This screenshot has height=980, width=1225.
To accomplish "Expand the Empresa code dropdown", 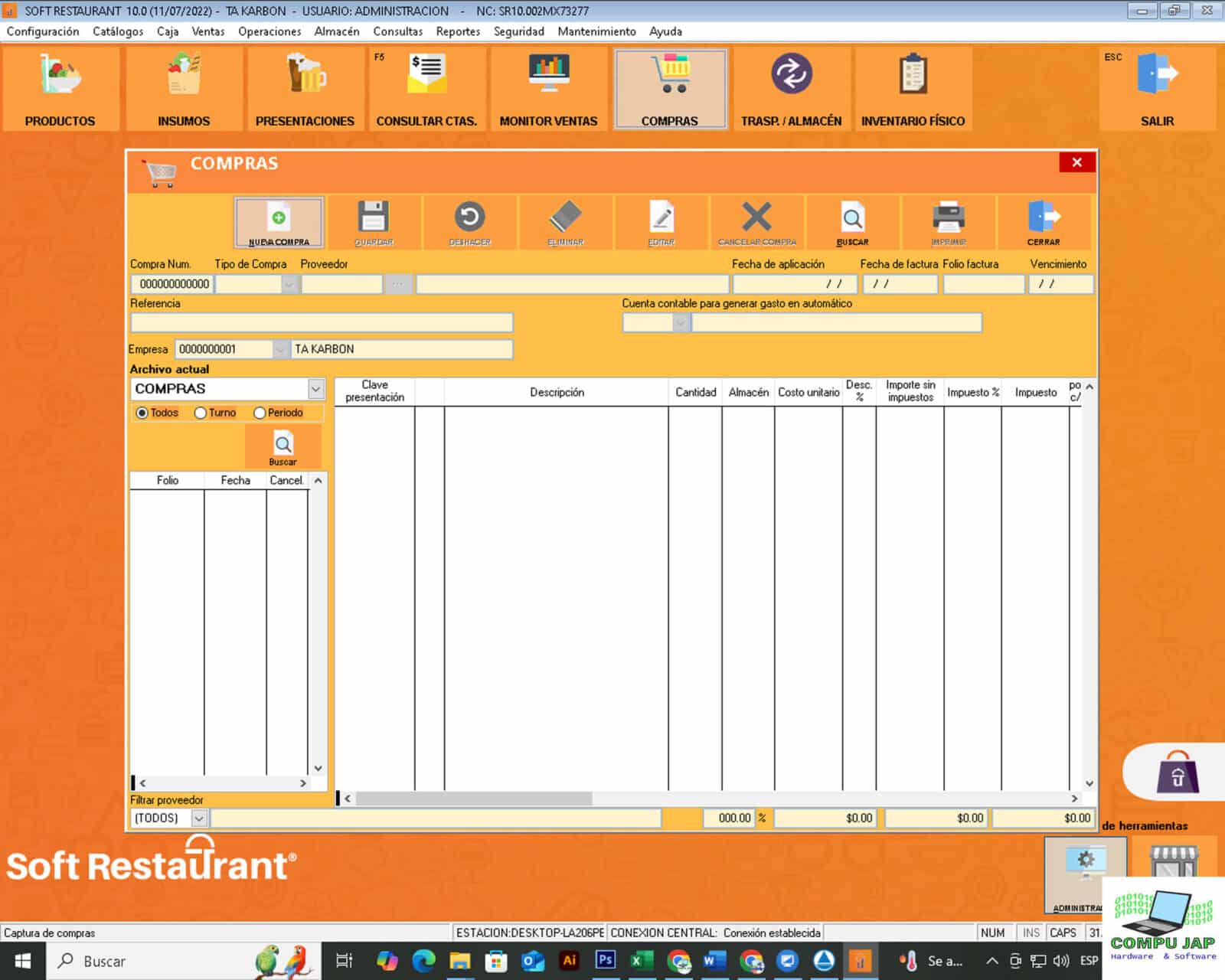I will click(x=281, y=349).
